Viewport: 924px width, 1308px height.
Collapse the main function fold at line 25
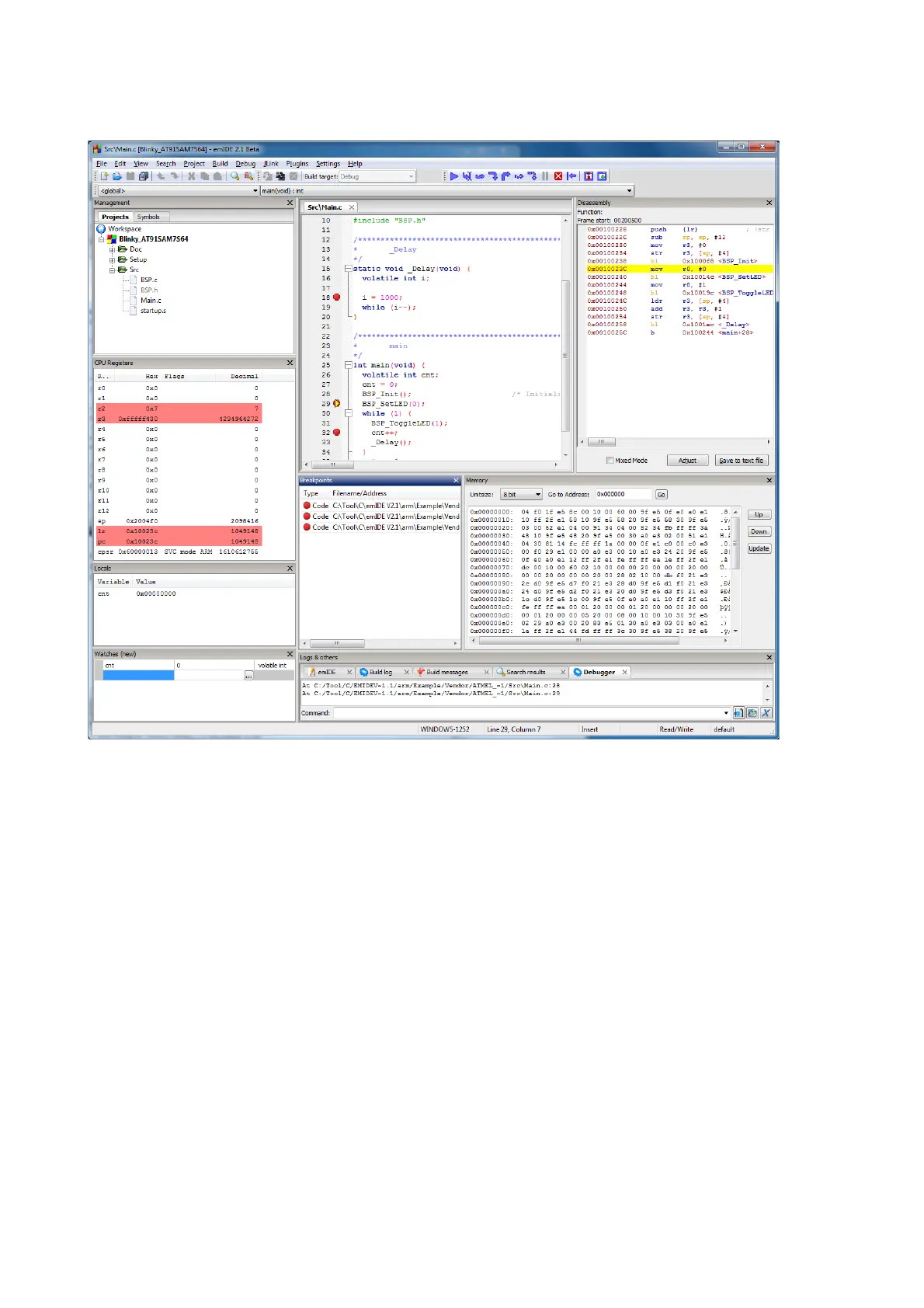point(349,365)
